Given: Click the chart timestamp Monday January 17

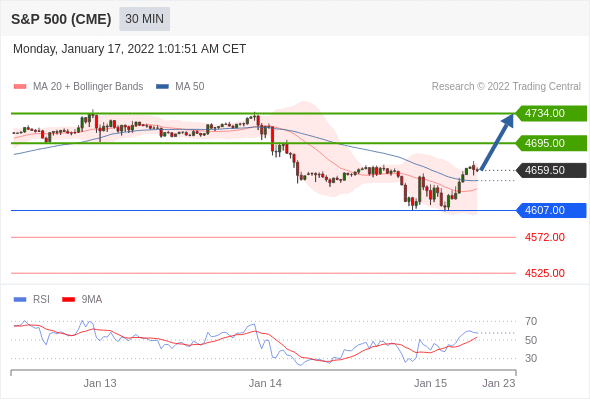Looking at the screenshot, I should (129, 49).
